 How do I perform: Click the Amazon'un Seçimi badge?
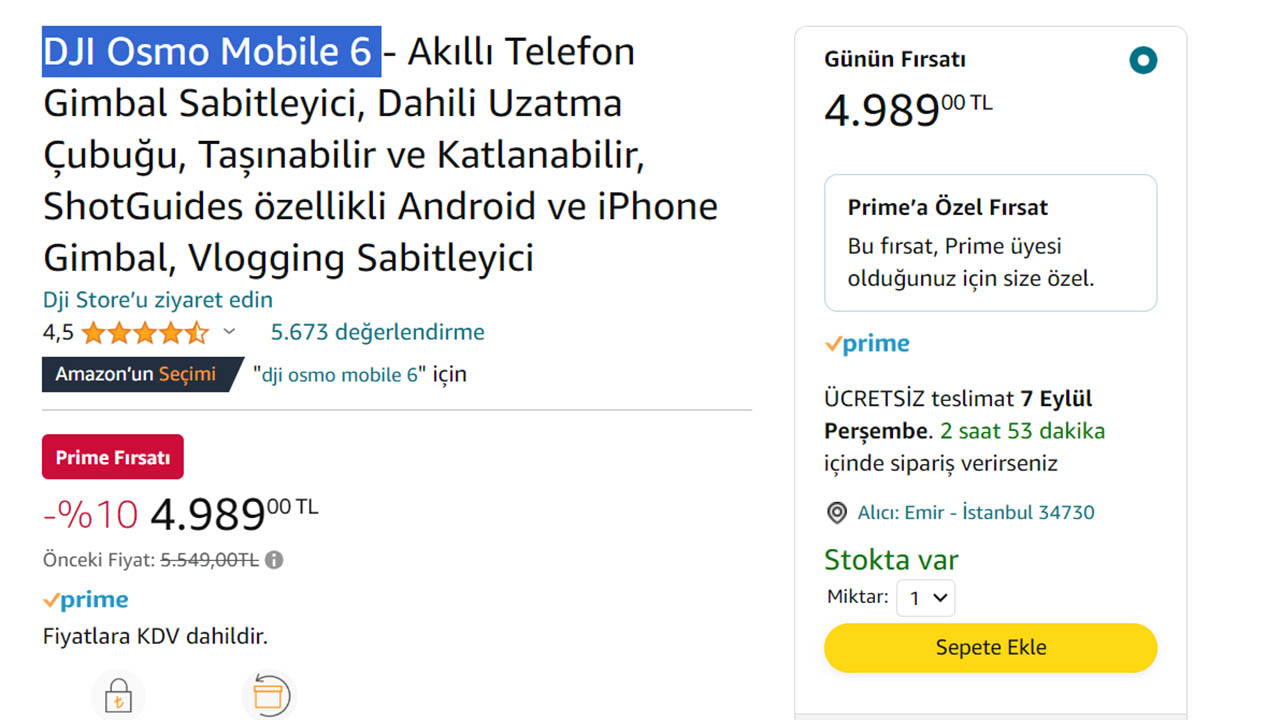(x=136, y=374)
